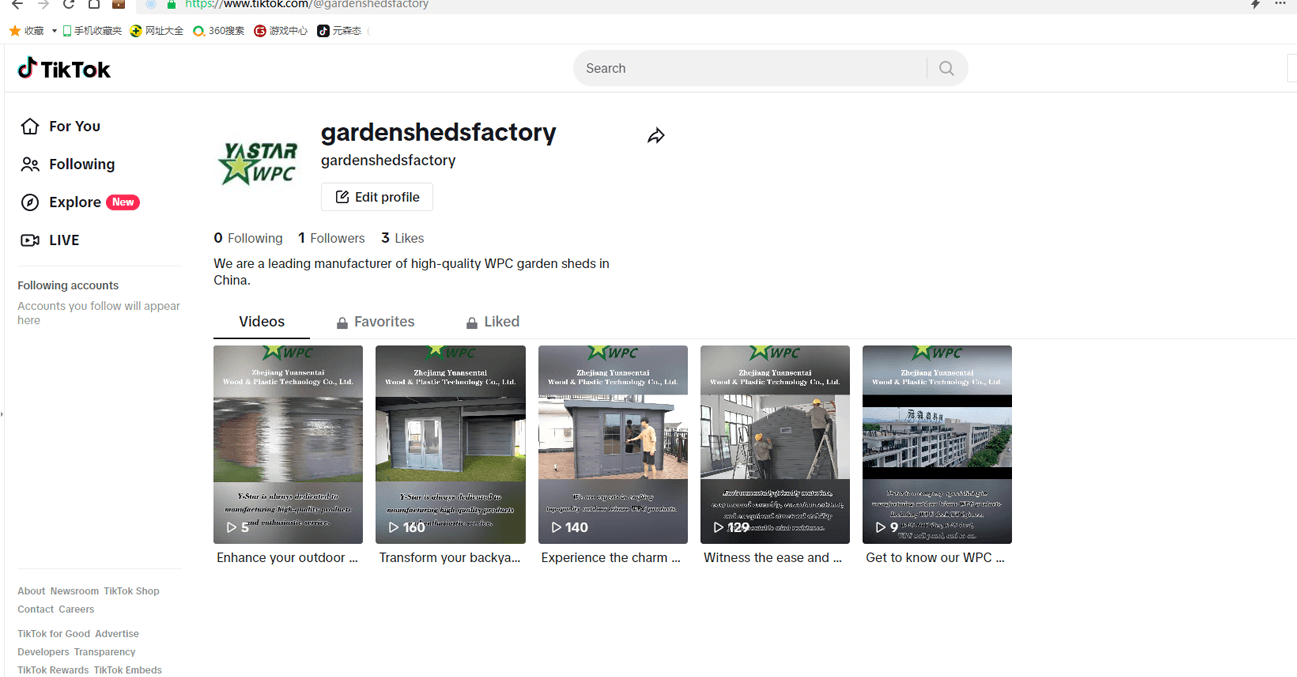Click the share profile arrow icon

tap(656, 136)
